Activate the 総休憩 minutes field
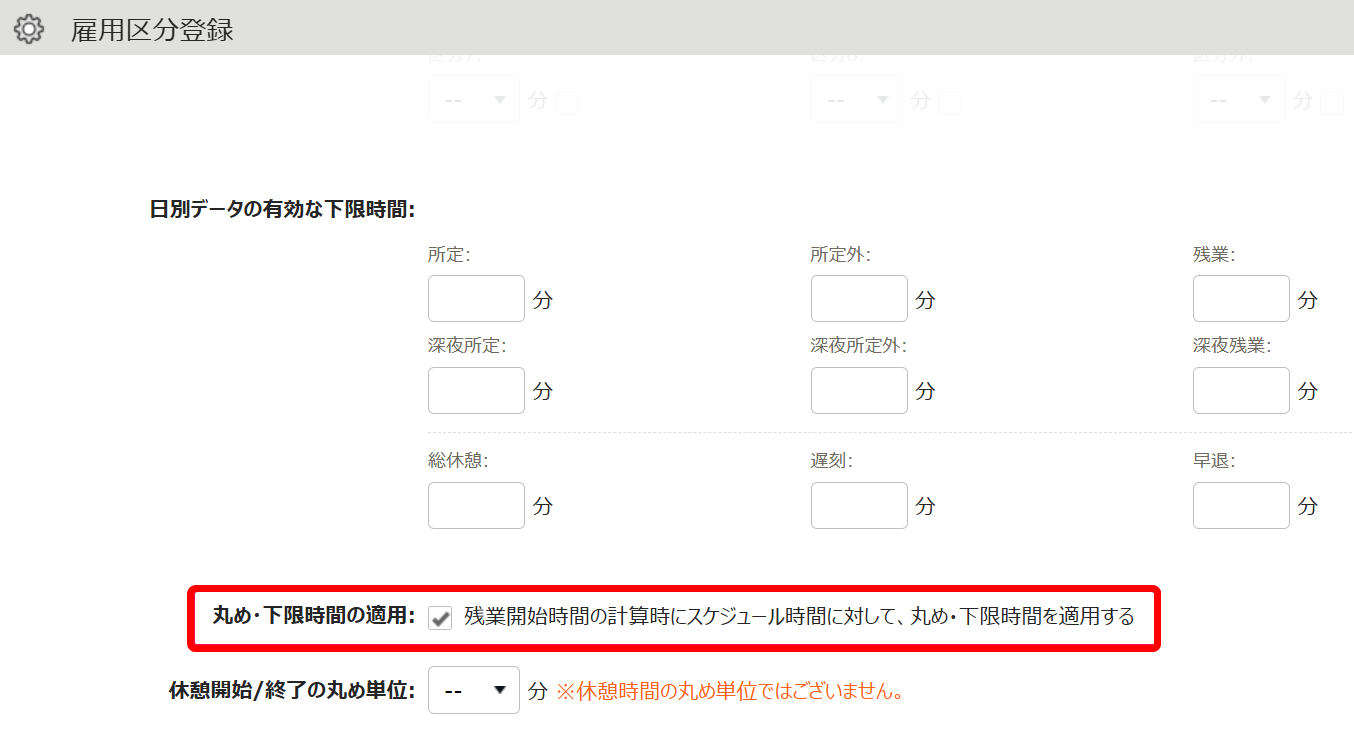The width and height of the screenshot is (1354, 738). pyautogui.click(x=476, y=506)
